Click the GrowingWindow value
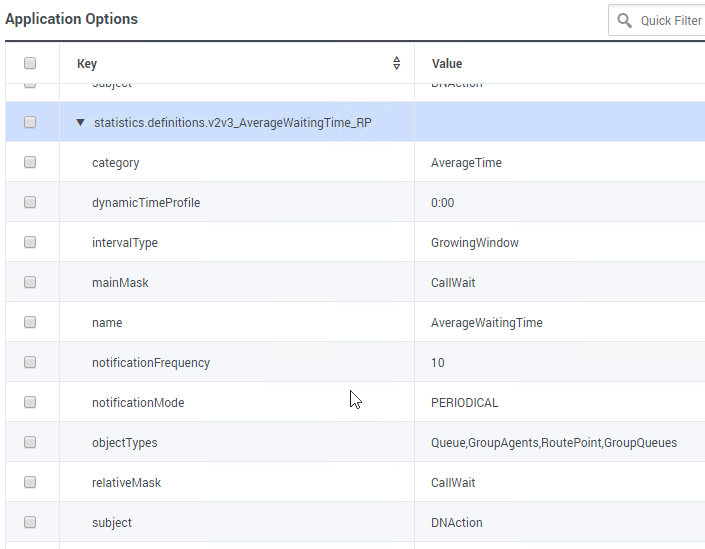The width and height of the screenshot is (705, 549). [x=474, y=243]
